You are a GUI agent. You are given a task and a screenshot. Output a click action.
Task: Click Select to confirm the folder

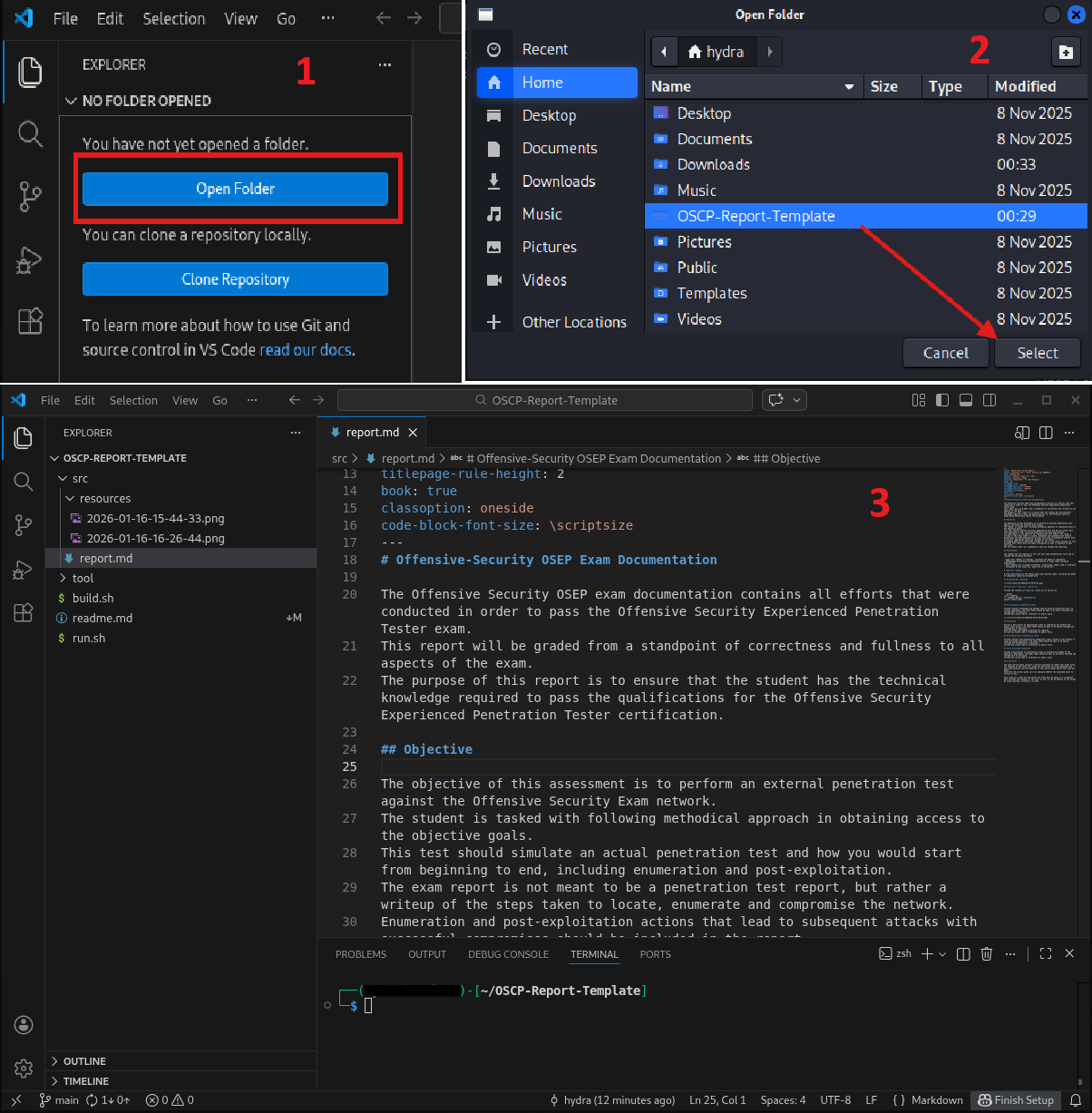(1038, 353)
